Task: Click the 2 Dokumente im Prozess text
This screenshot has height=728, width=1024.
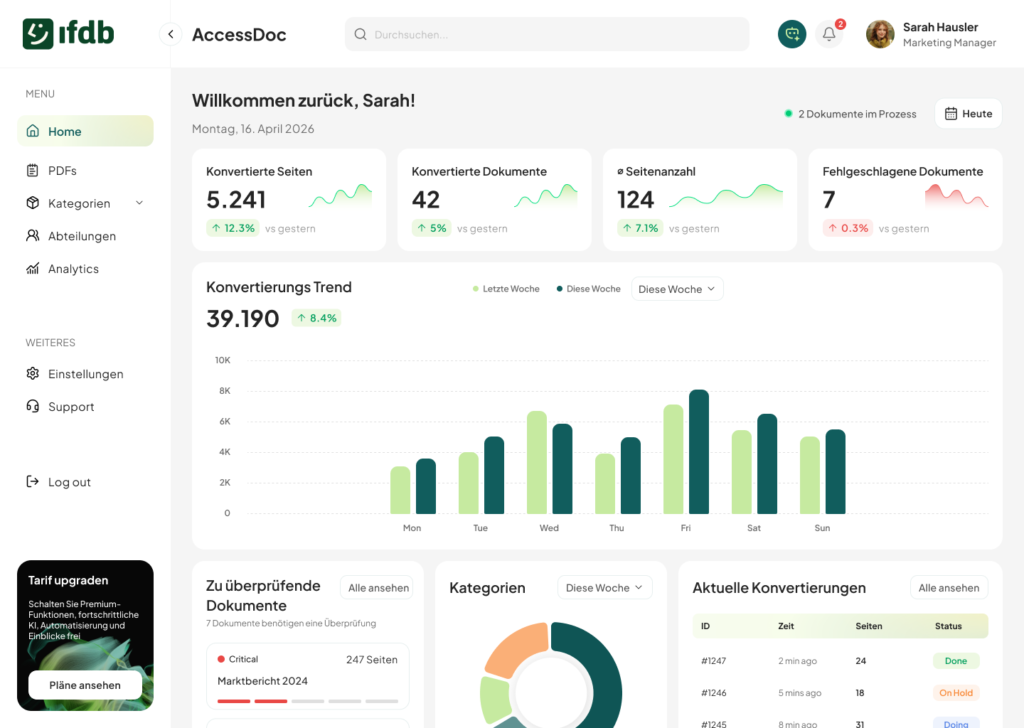Action: [x=857, y=114]
